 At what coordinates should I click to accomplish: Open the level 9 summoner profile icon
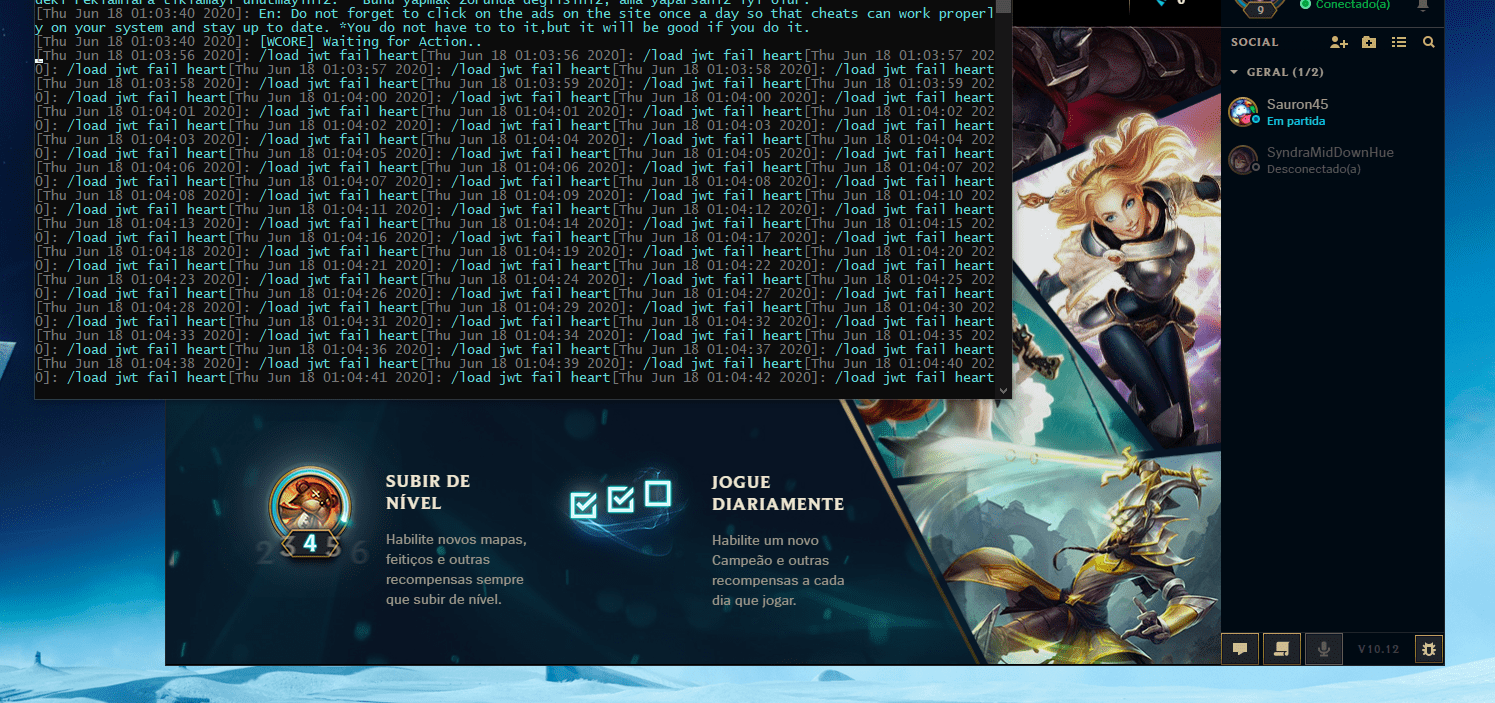coord(1259,7)
